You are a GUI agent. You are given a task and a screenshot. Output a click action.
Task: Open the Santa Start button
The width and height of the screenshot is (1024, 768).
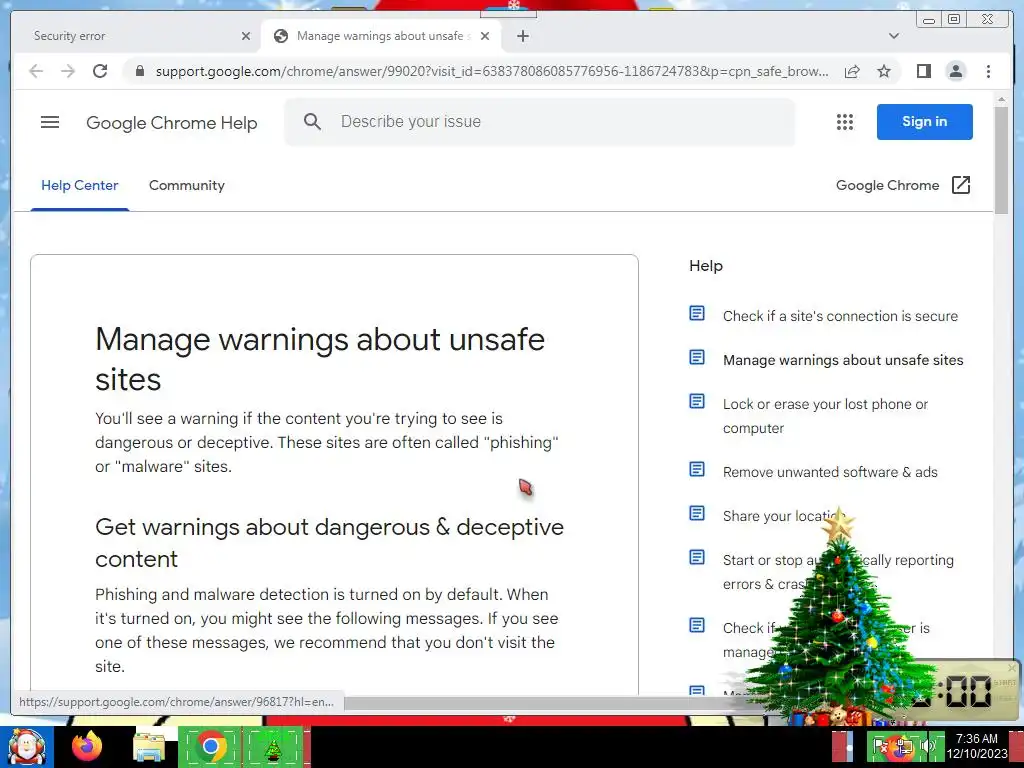(x=26, y=746)
